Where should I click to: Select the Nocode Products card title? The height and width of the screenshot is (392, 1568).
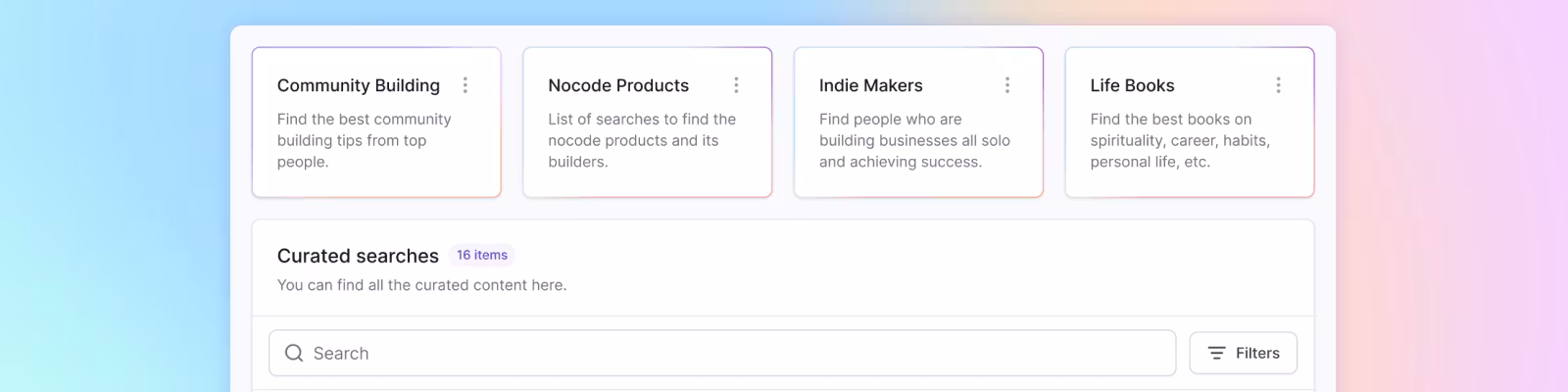click(x=618, y=85)
